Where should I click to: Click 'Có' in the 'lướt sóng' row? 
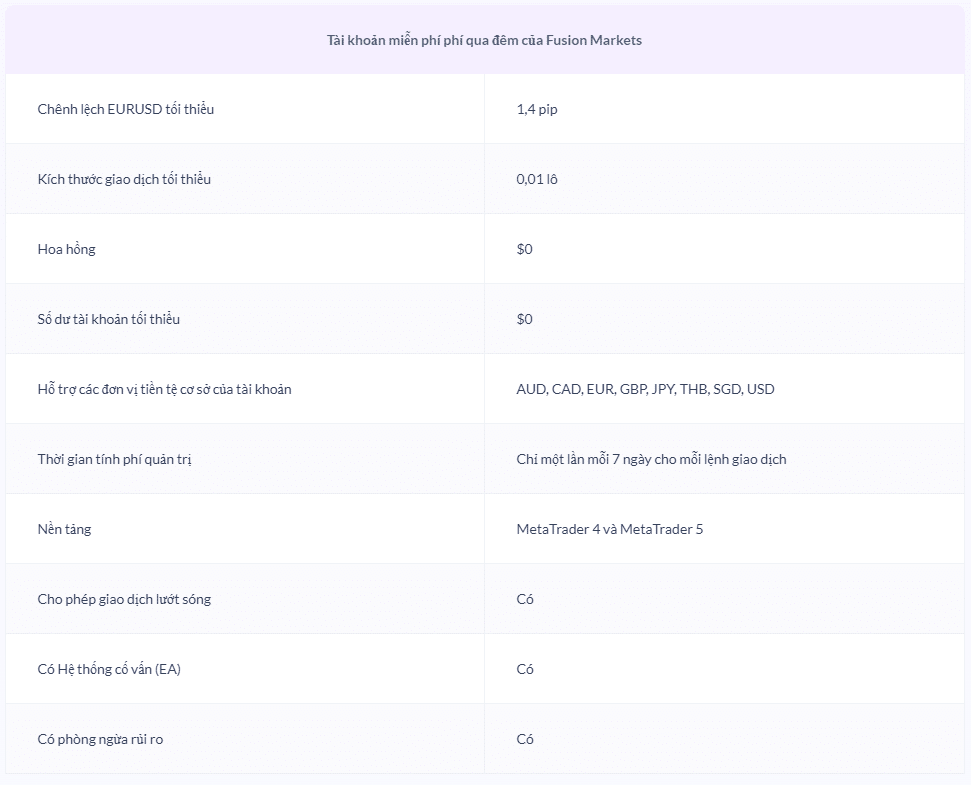coord(525,599)
